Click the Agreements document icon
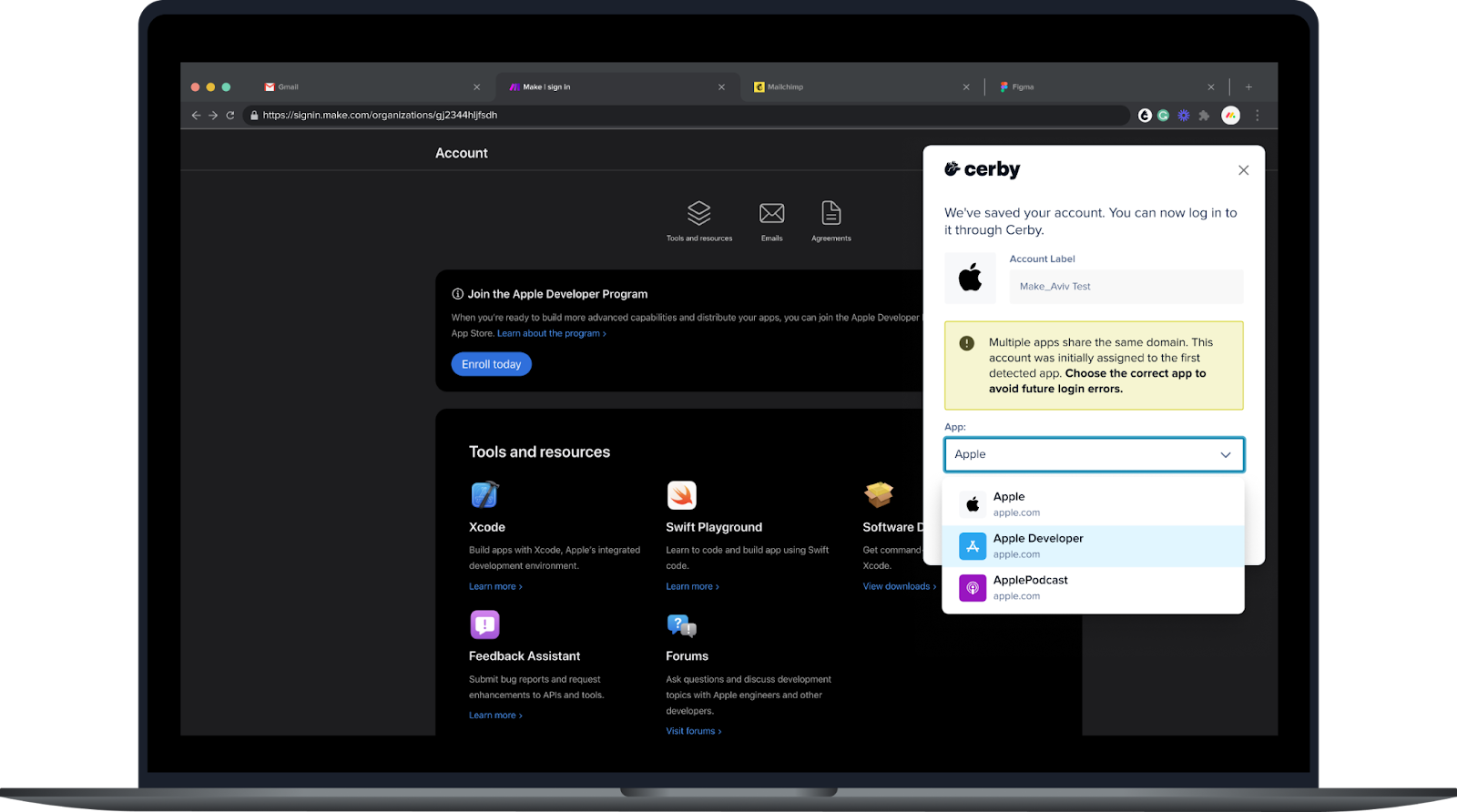1457x812 pixels. coord(831,213)
